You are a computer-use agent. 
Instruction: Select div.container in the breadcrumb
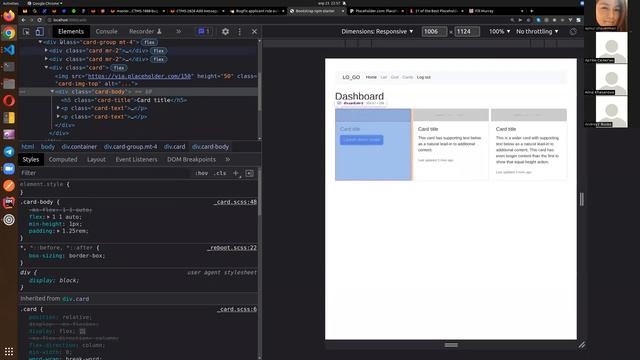point(79,147)
